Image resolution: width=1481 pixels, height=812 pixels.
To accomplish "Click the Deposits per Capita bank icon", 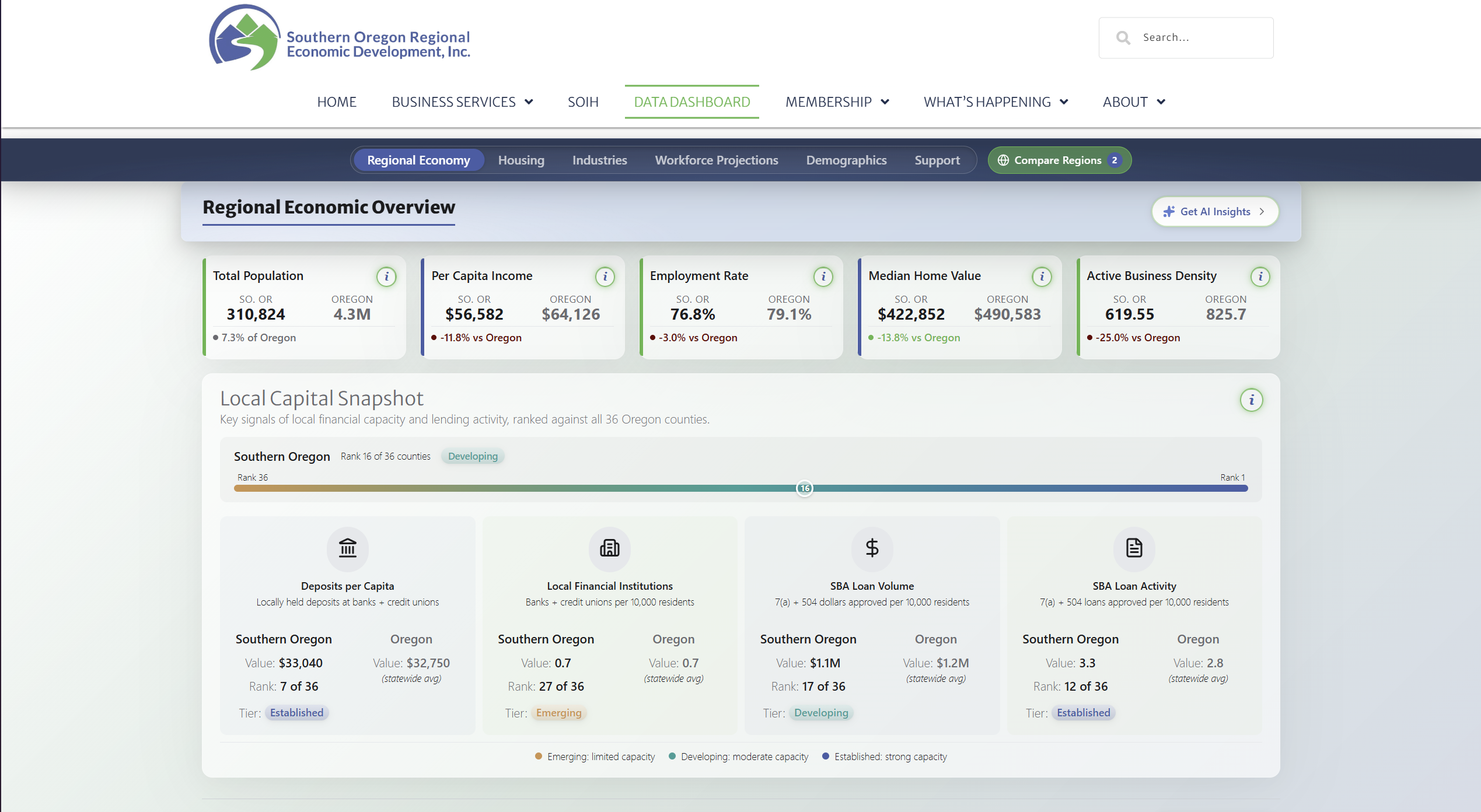I will (x=348, y=548).
